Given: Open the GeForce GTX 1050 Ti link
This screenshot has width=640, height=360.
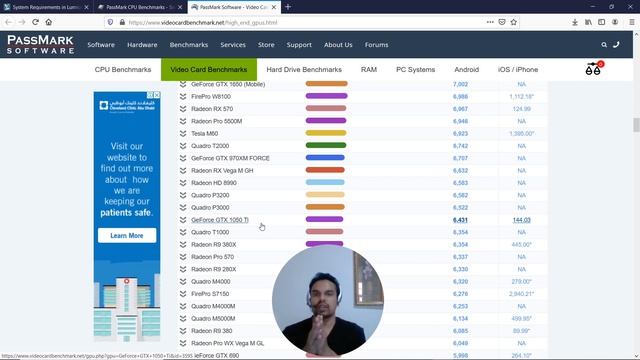Looking at the screenshot, I should pos(220,220).
